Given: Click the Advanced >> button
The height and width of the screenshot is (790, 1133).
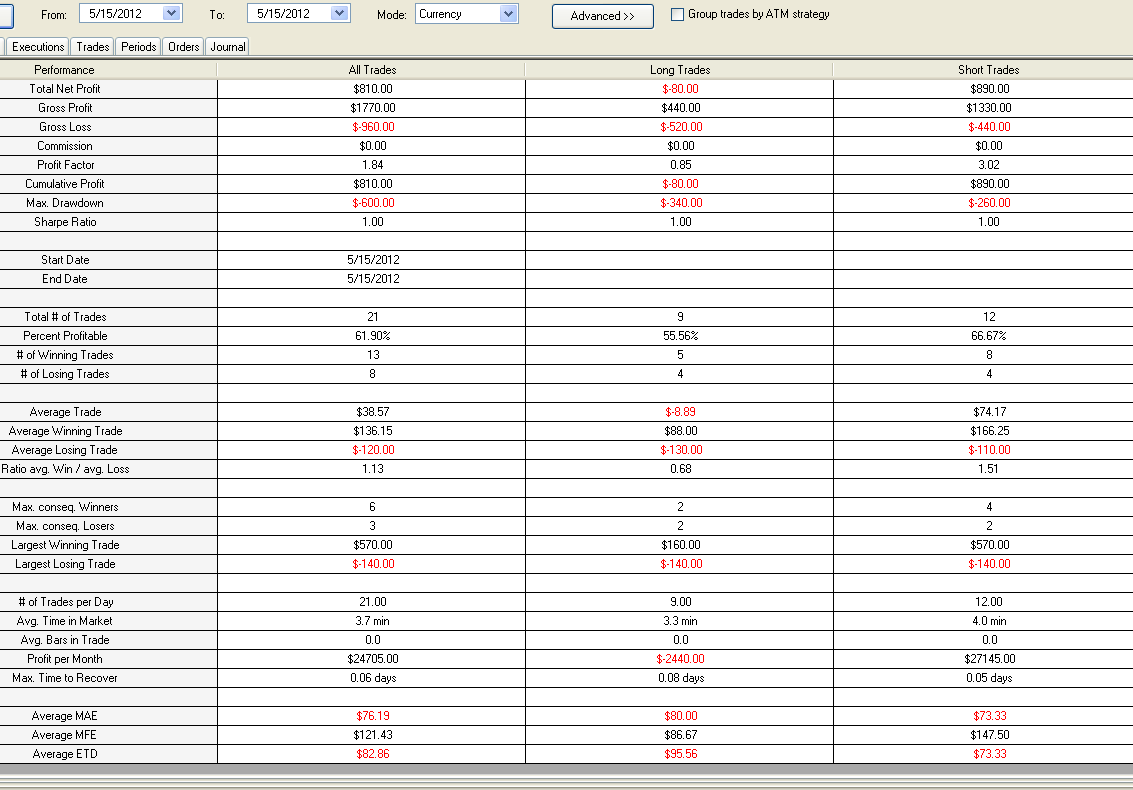Looking at the screenshot, I should click(x=603, y=16).
